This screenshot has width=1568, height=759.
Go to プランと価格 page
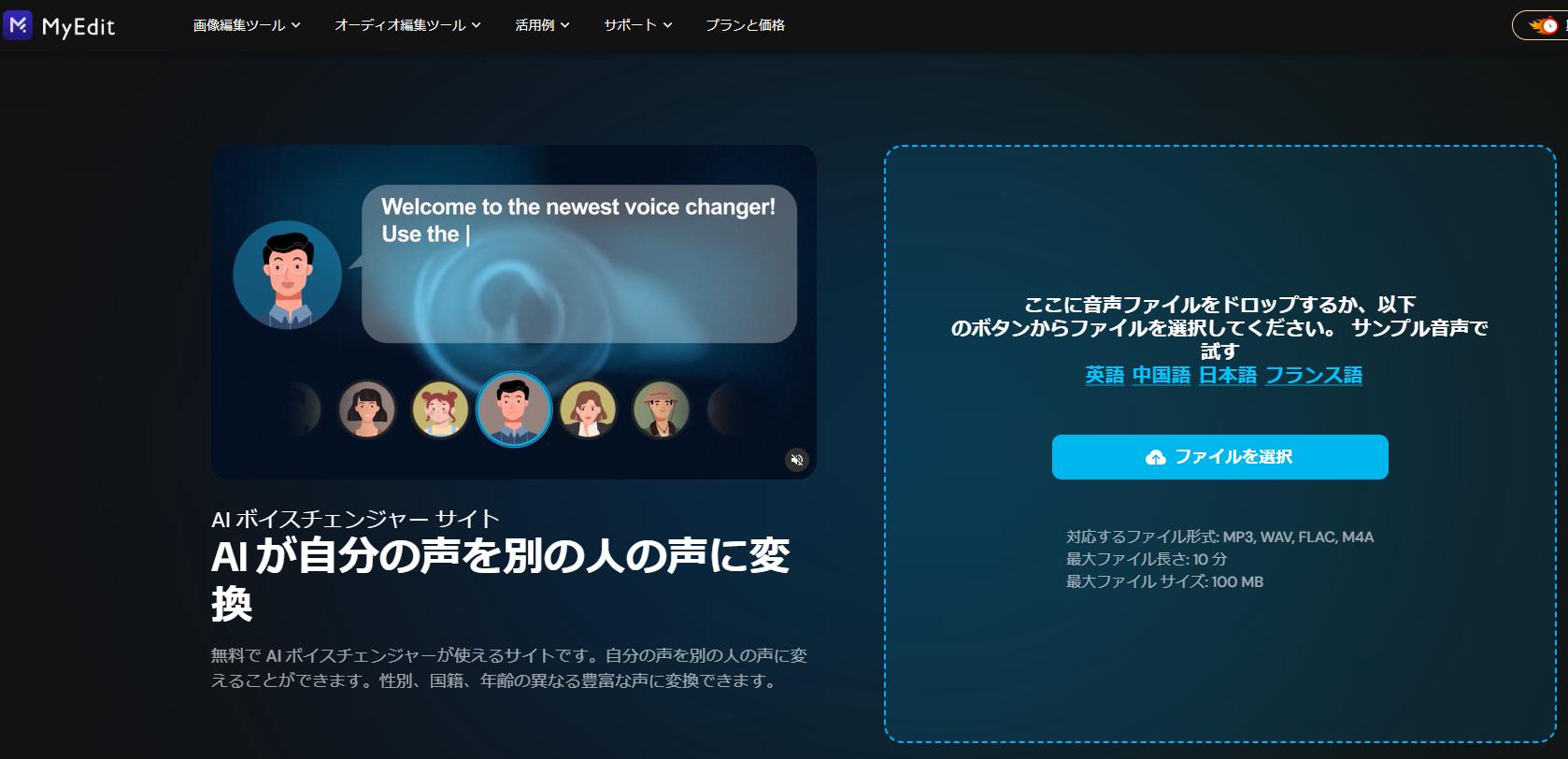[x=745, y=25]
